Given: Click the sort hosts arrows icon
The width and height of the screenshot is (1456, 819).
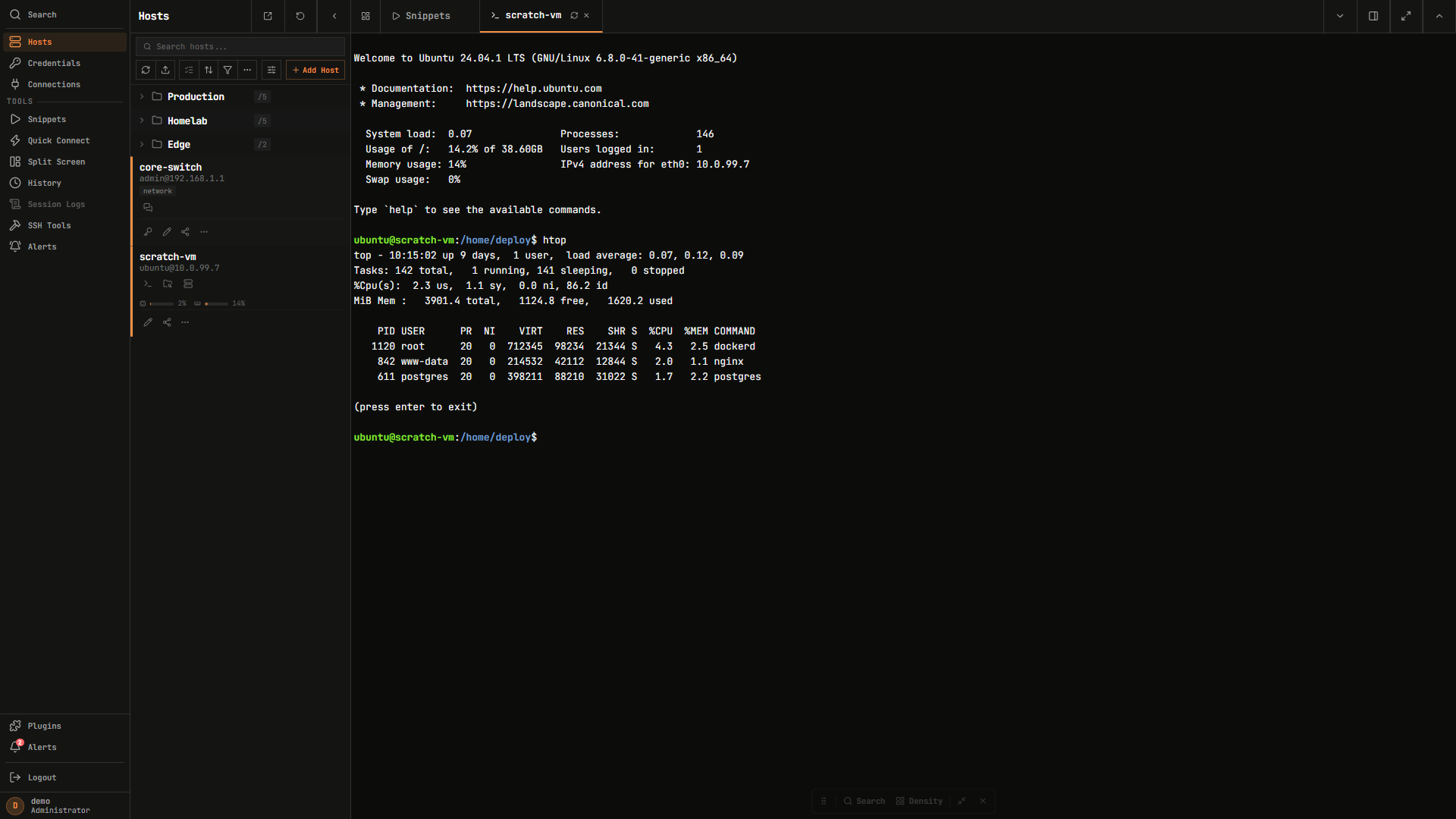Looking at the screenshot, I should coord(209,70).
